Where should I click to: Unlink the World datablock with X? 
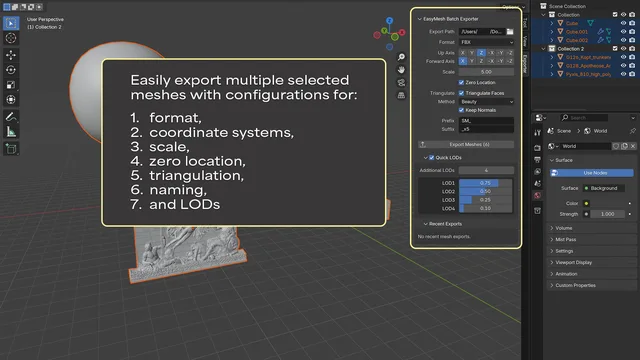tap(633, 146)
